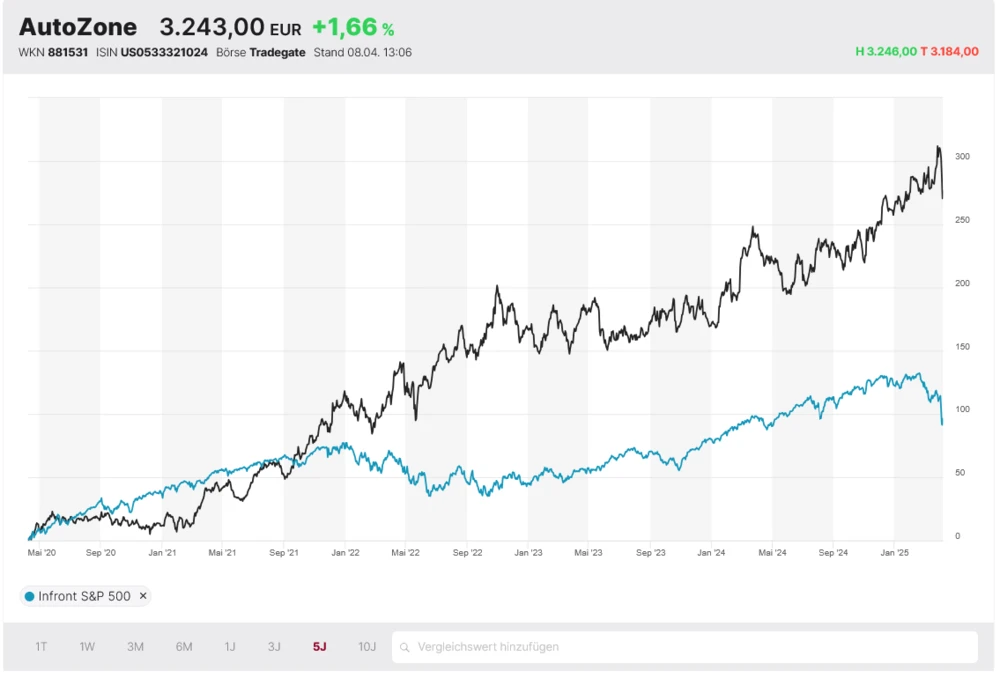The width and height of the screenshot is (1000, 678).
Task: Select the 3M time range
Action: pos(135,647)
